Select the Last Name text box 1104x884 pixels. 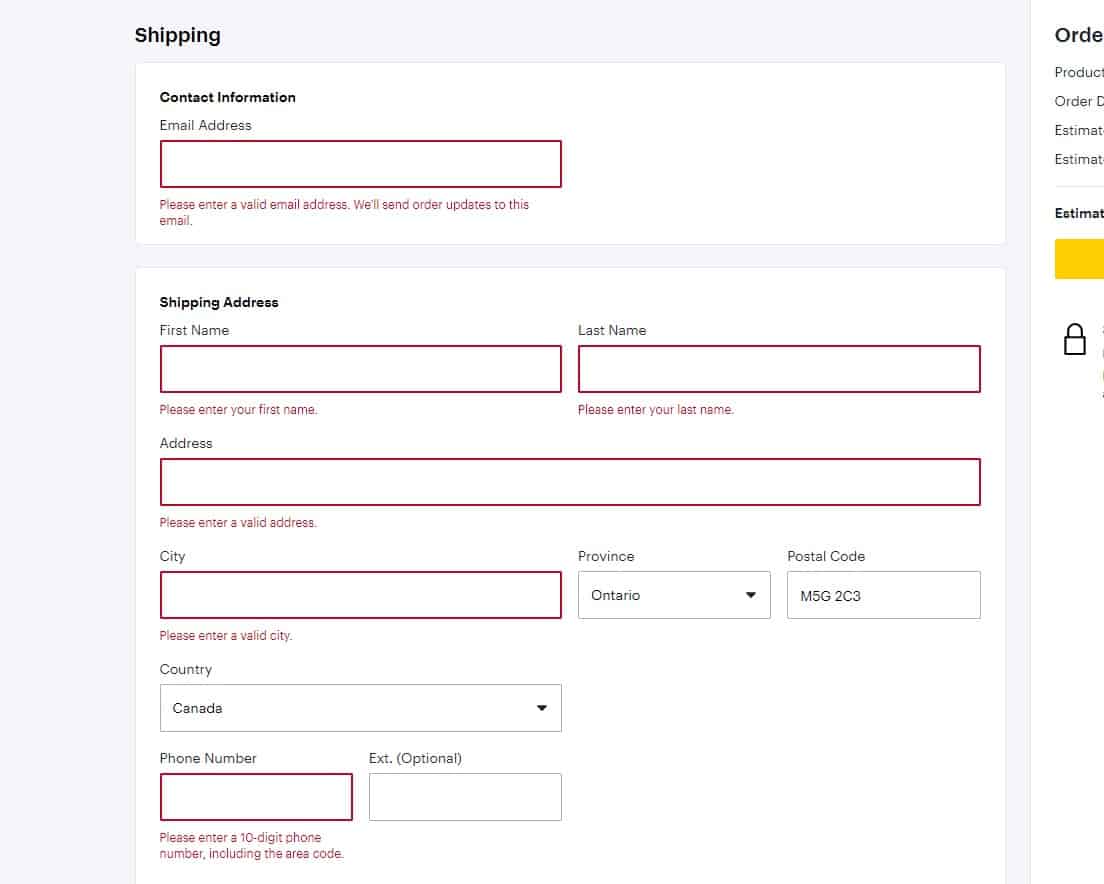click(778, 369)
